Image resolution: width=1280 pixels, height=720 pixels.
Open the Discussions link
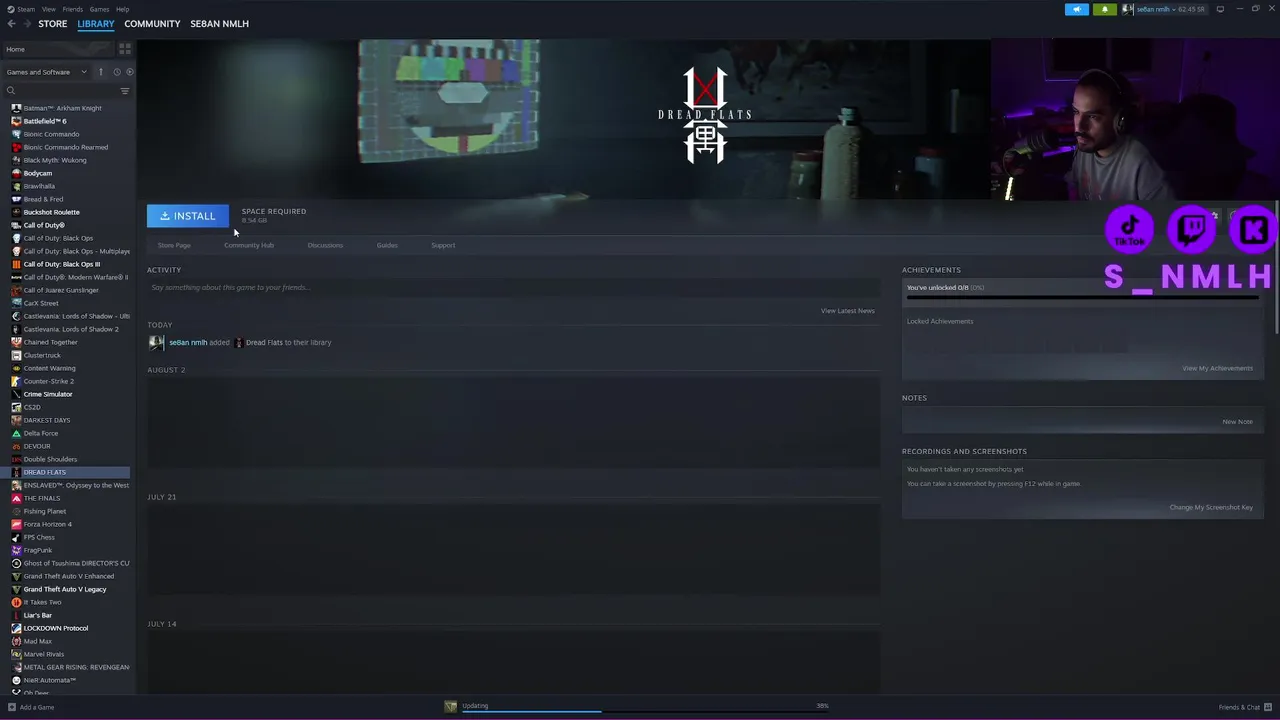pos(325,245)
